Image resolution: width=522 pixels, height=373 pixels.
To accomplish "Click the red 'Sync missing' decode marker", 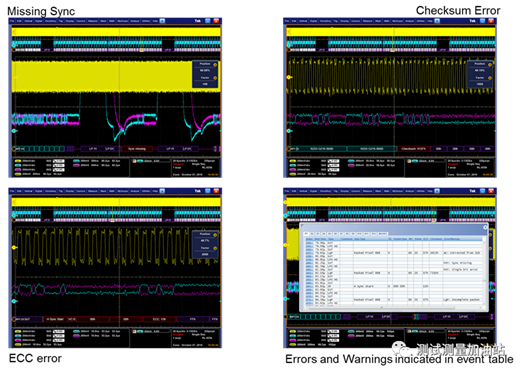I will click(x=137, y=149).
